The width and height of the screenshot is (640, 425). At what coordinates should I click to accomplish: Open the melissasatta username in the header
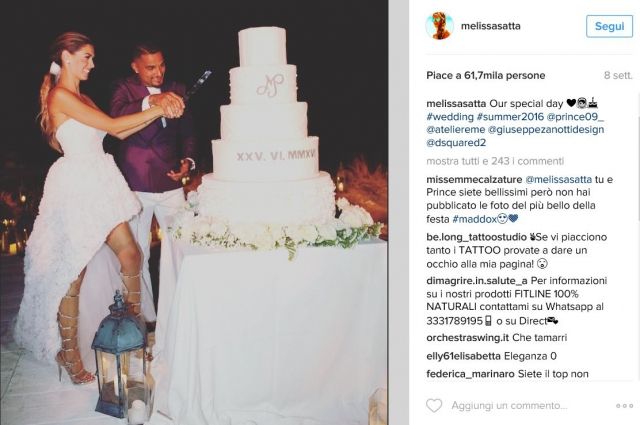pyautogui.click(x=491, y=26)
